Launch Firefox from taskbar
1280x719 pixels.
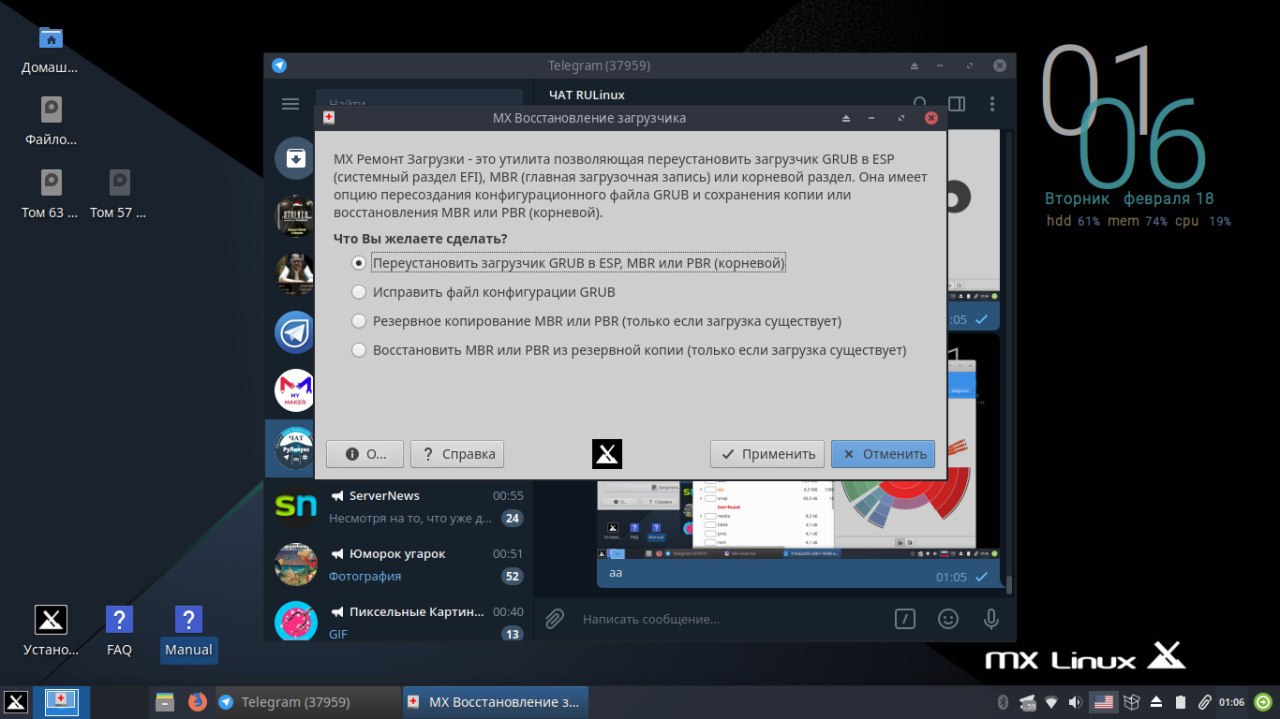(x=196, y=702)
